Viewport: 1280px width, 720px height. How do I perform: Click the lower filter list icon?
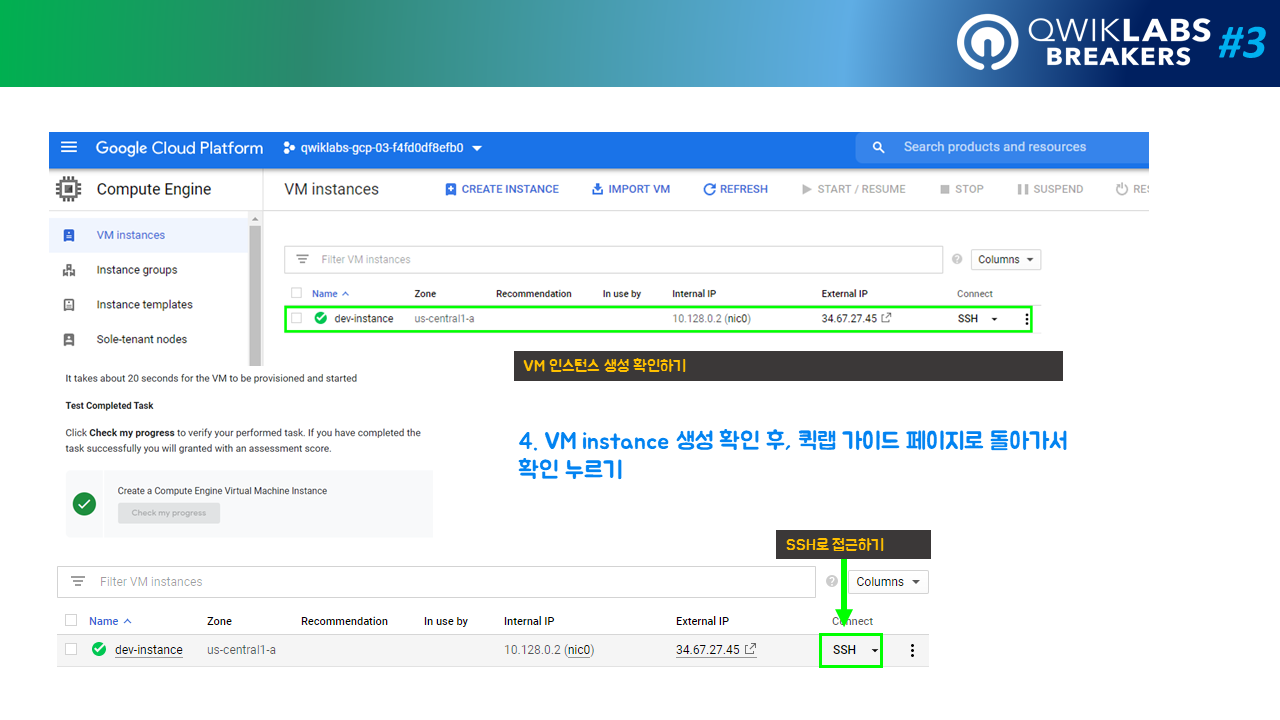(78, 581)
